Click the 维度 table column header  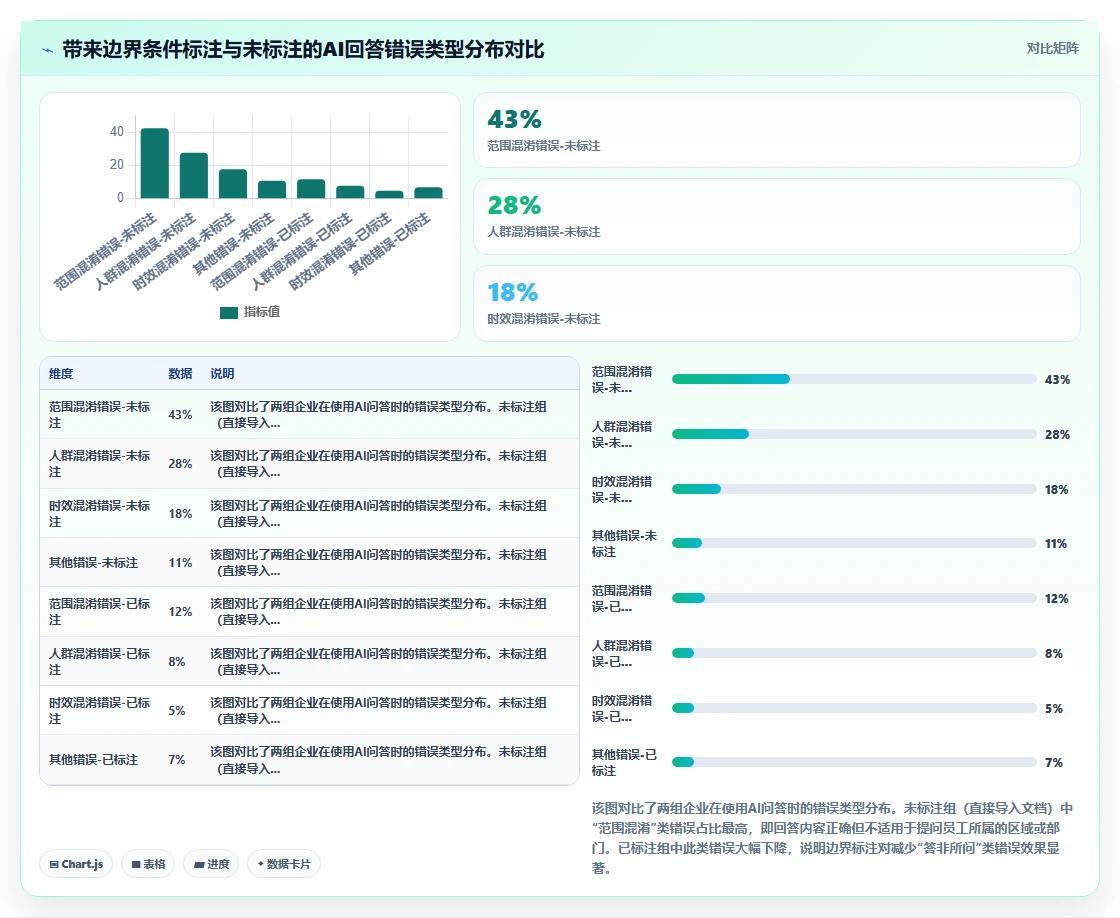(61, 374)
